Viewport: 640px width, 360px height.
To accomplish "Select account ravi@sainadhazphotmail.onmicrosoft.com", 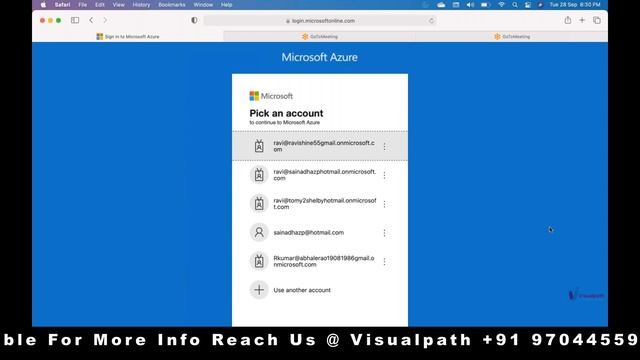I will (320, 175).
